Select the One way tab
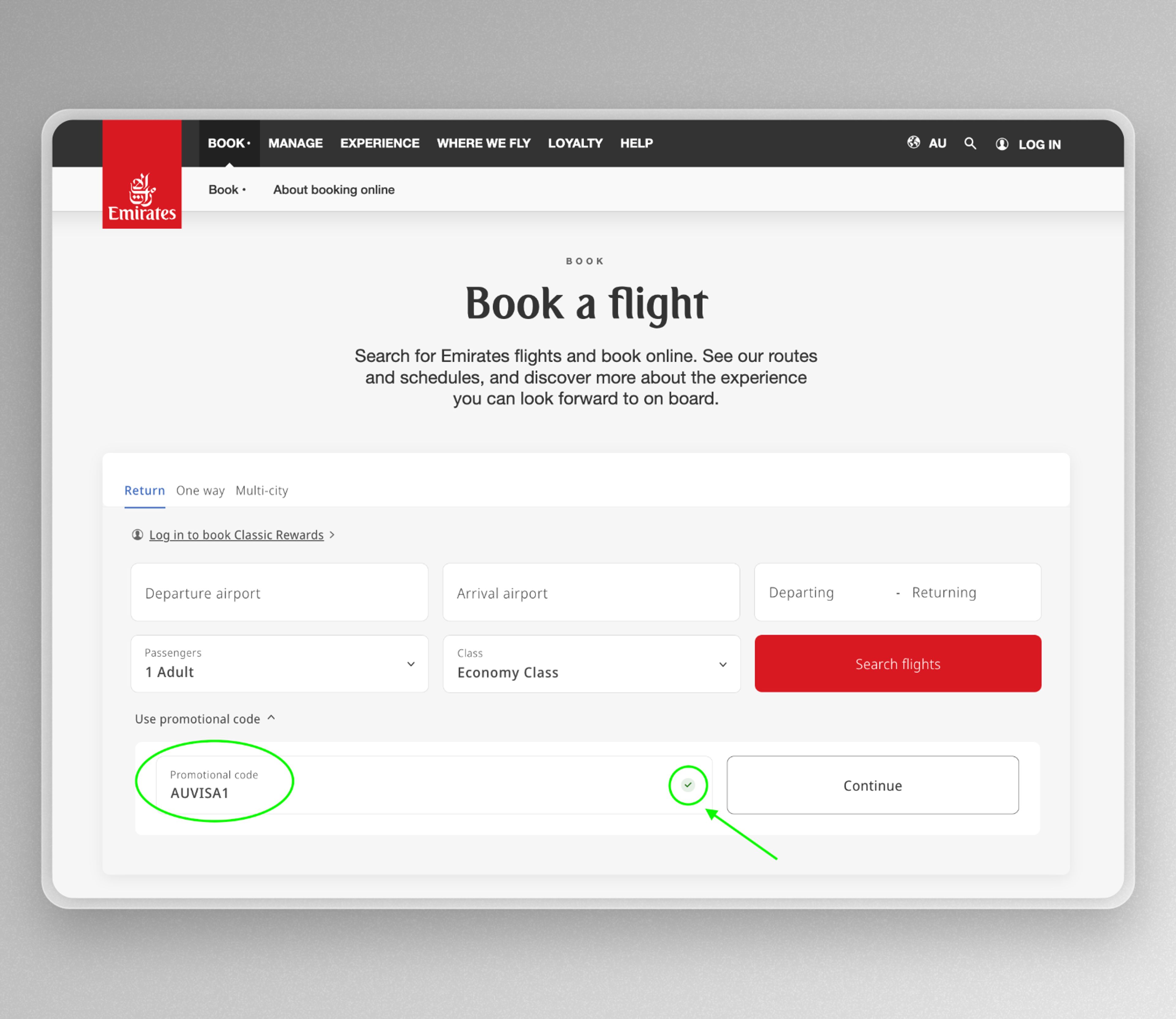1176x1019 pixels. click(x=200, y=490)
